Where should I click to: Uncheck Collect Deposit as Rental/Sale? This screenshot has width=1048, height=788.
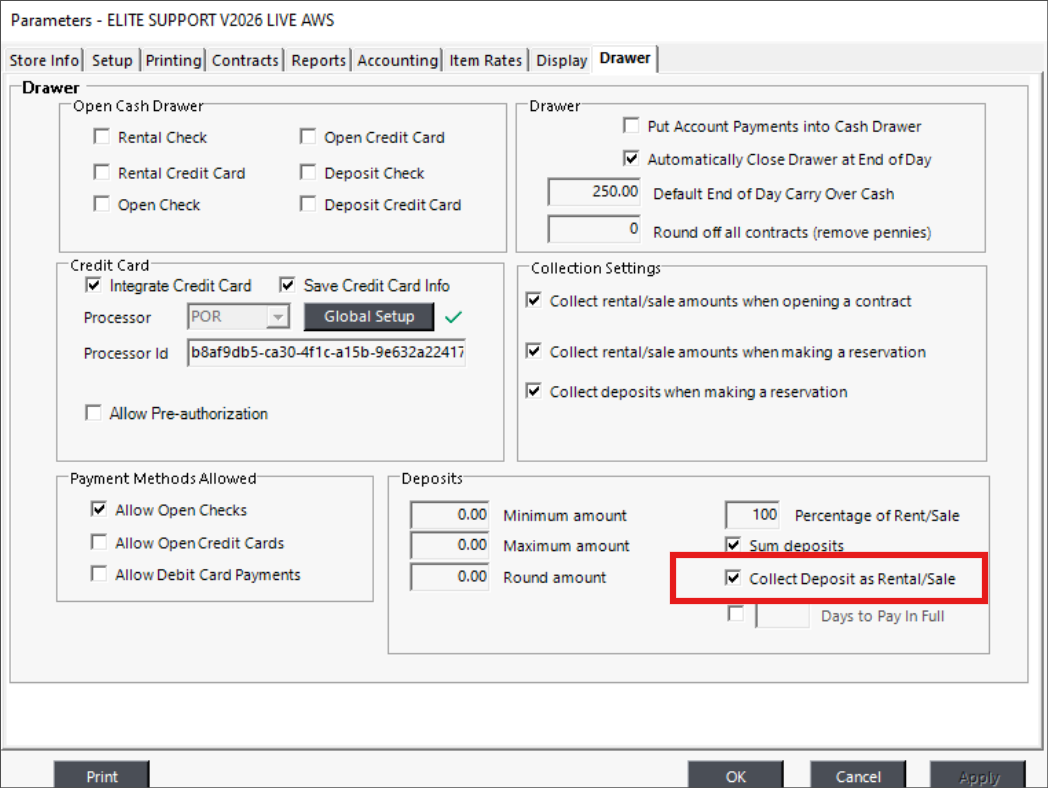click(x=733, y=578)
